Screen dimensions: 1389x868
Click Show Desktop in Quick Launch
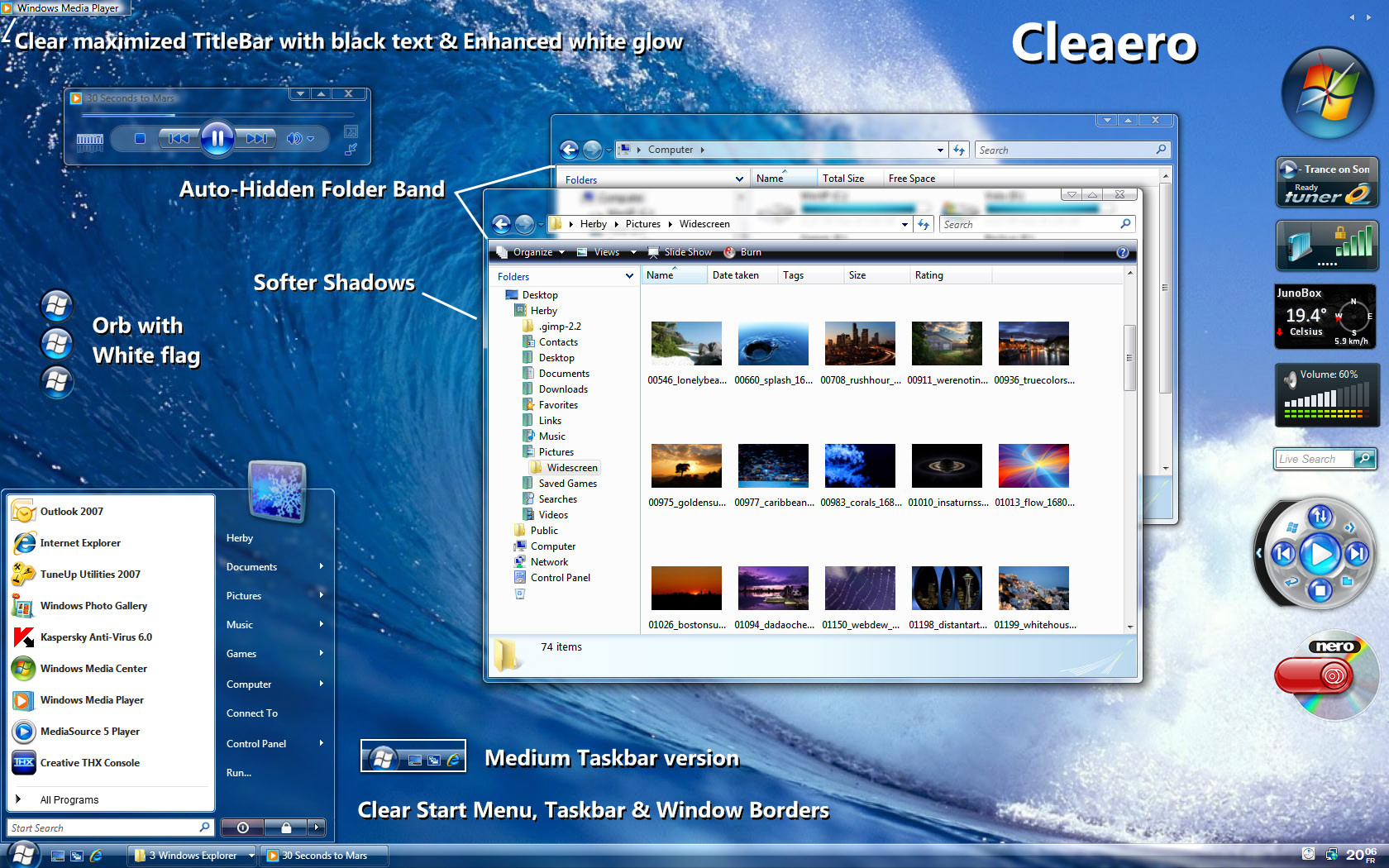click(x=58, y=856)
